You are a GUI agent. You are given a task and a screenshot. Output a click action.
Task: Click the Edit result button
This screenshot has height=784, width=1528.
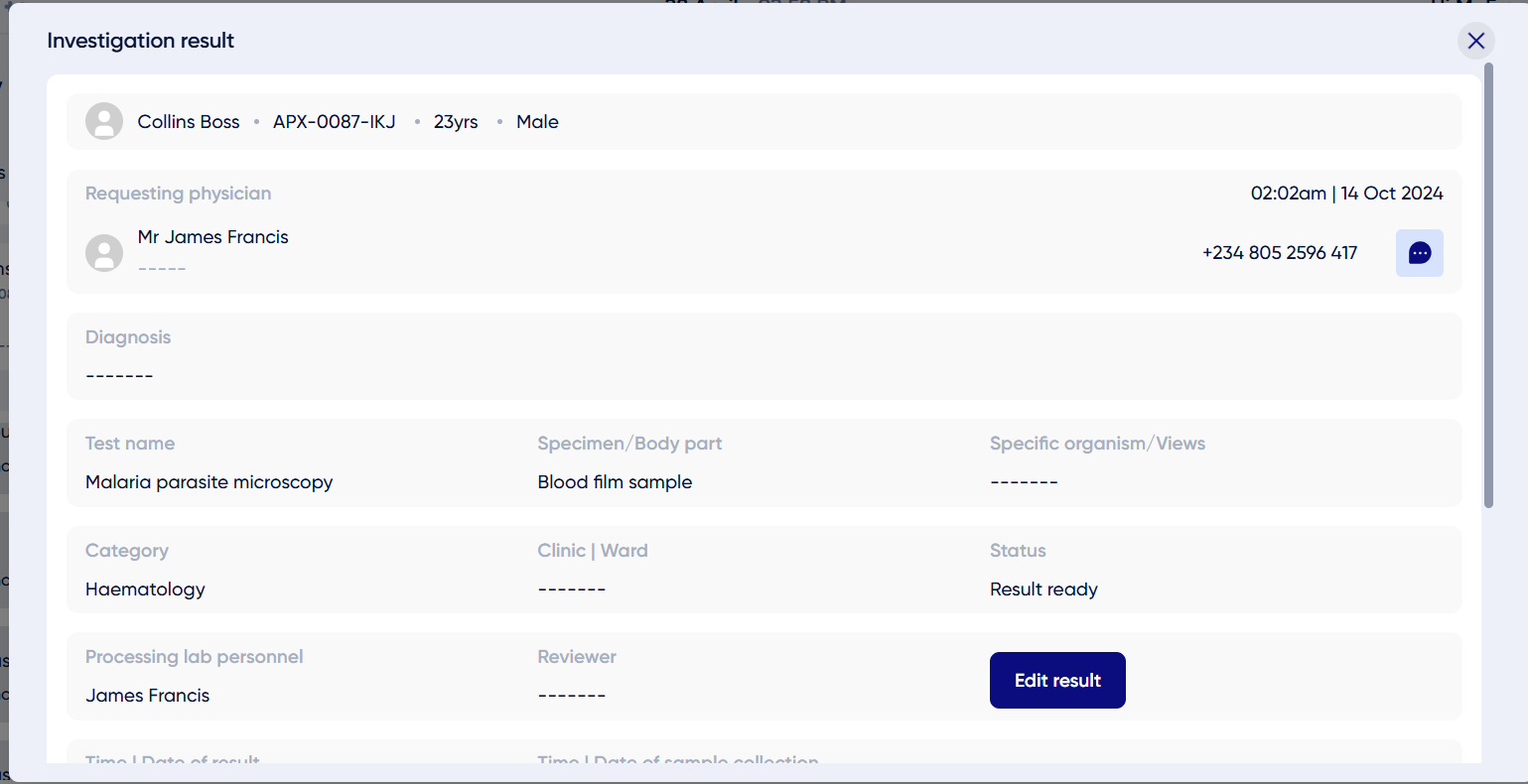click(x=1057, y=680)
